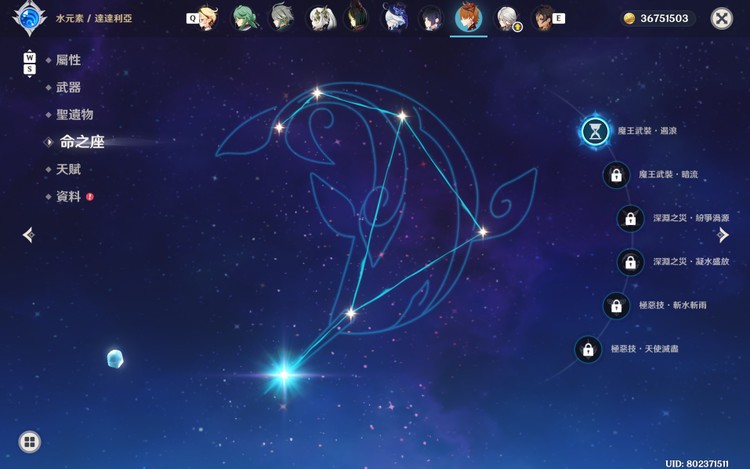Viewport: 750px width, 469px height.
Task: Select the white-haired character portrait with badge
Action: pyautogui.click(x=507, y=19)
